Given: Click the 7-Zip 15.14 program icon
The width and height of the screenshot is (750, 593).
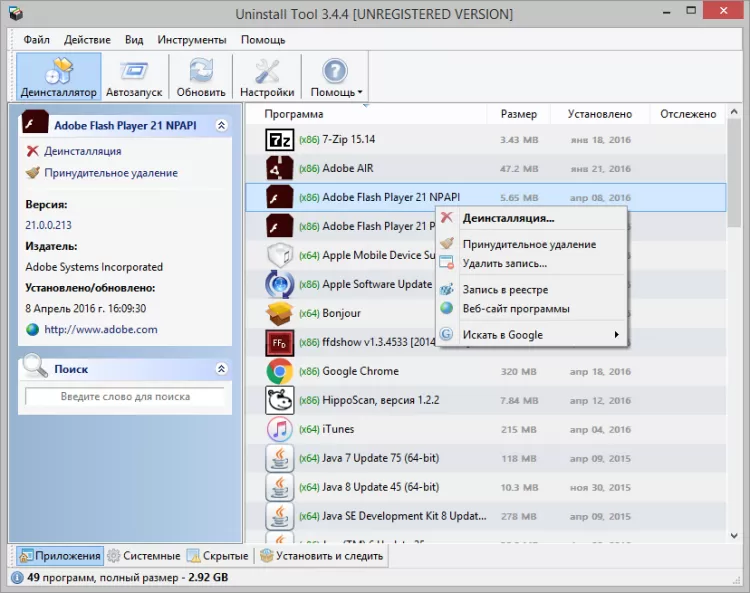Looking at the screenshot, I should [x=279, y=139].
